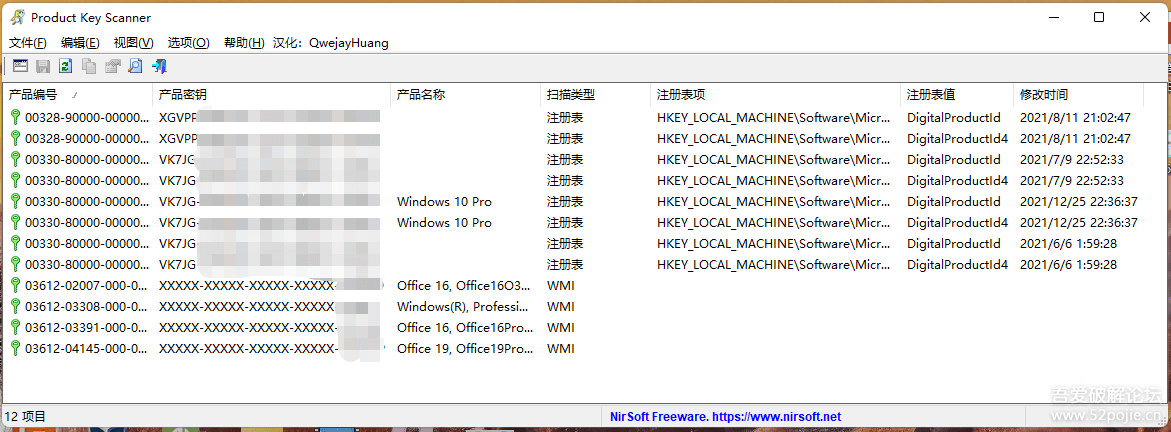
Task: Click 'DigitalProductId' value dated 2021/6/6 1:59:28
Action: 954,244
